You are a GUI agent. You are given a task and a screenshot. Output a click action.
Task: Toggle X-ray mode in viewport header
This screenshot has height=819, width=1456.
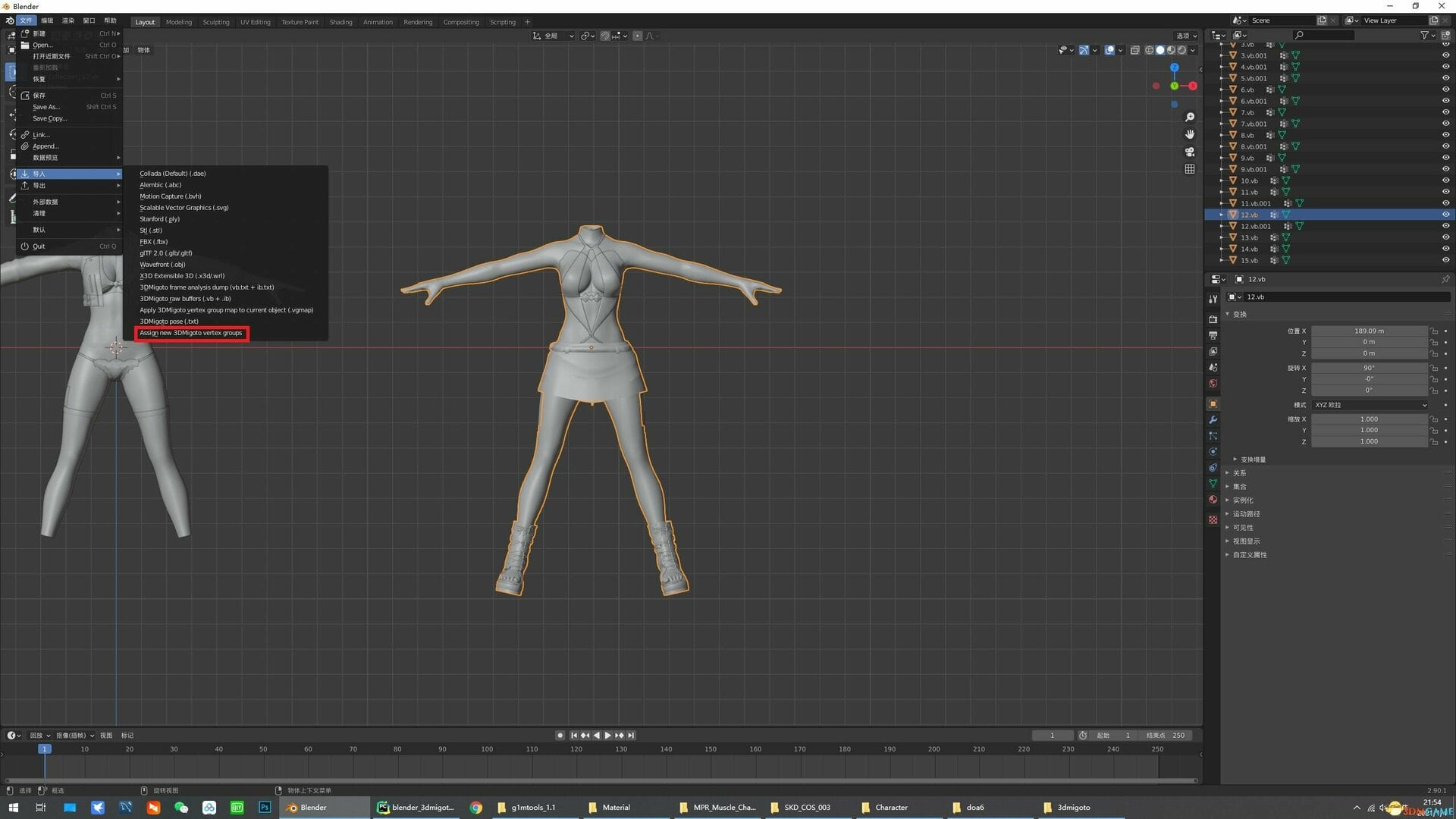(1134, 50)
